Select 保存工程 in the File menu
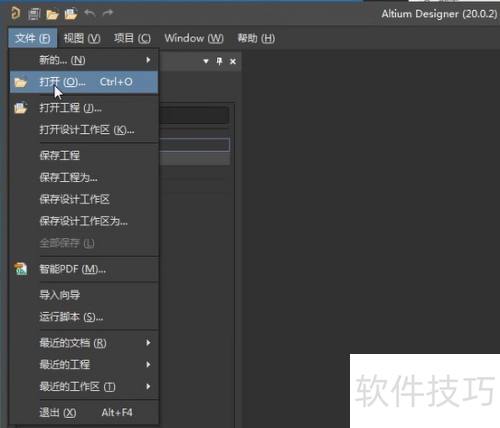This screenshot has width=500, height=428. tap(84, 155)
